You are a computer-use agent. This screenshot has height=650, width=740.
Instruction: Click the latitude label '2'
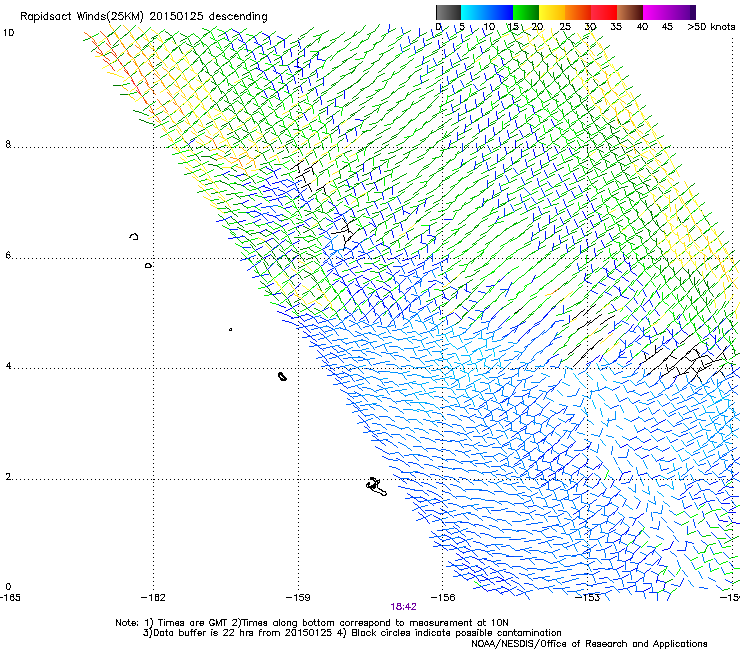[8, 477]
